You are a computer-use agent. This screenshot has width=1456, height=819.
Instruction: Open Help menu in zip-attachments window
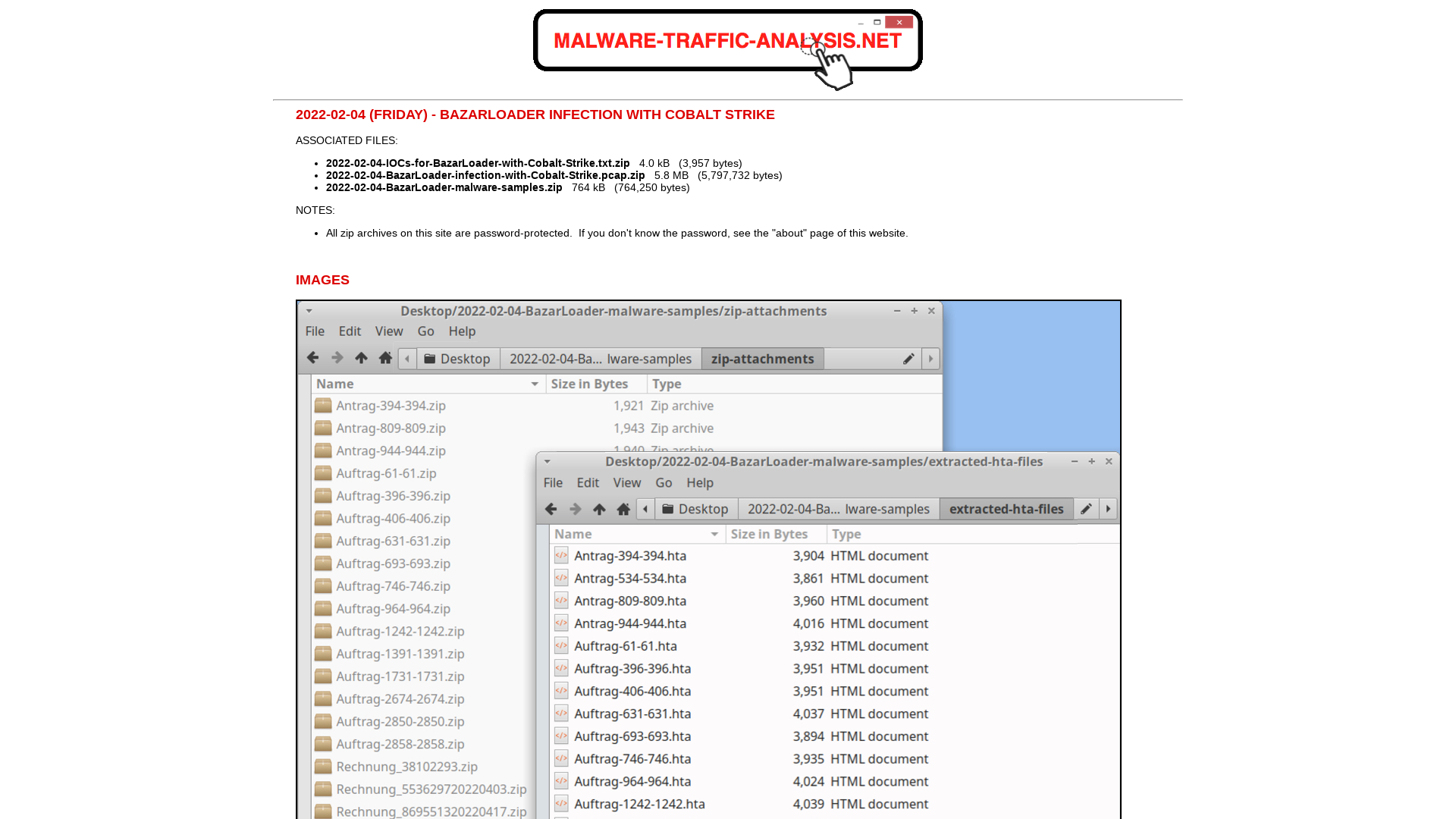pos(462,331)
